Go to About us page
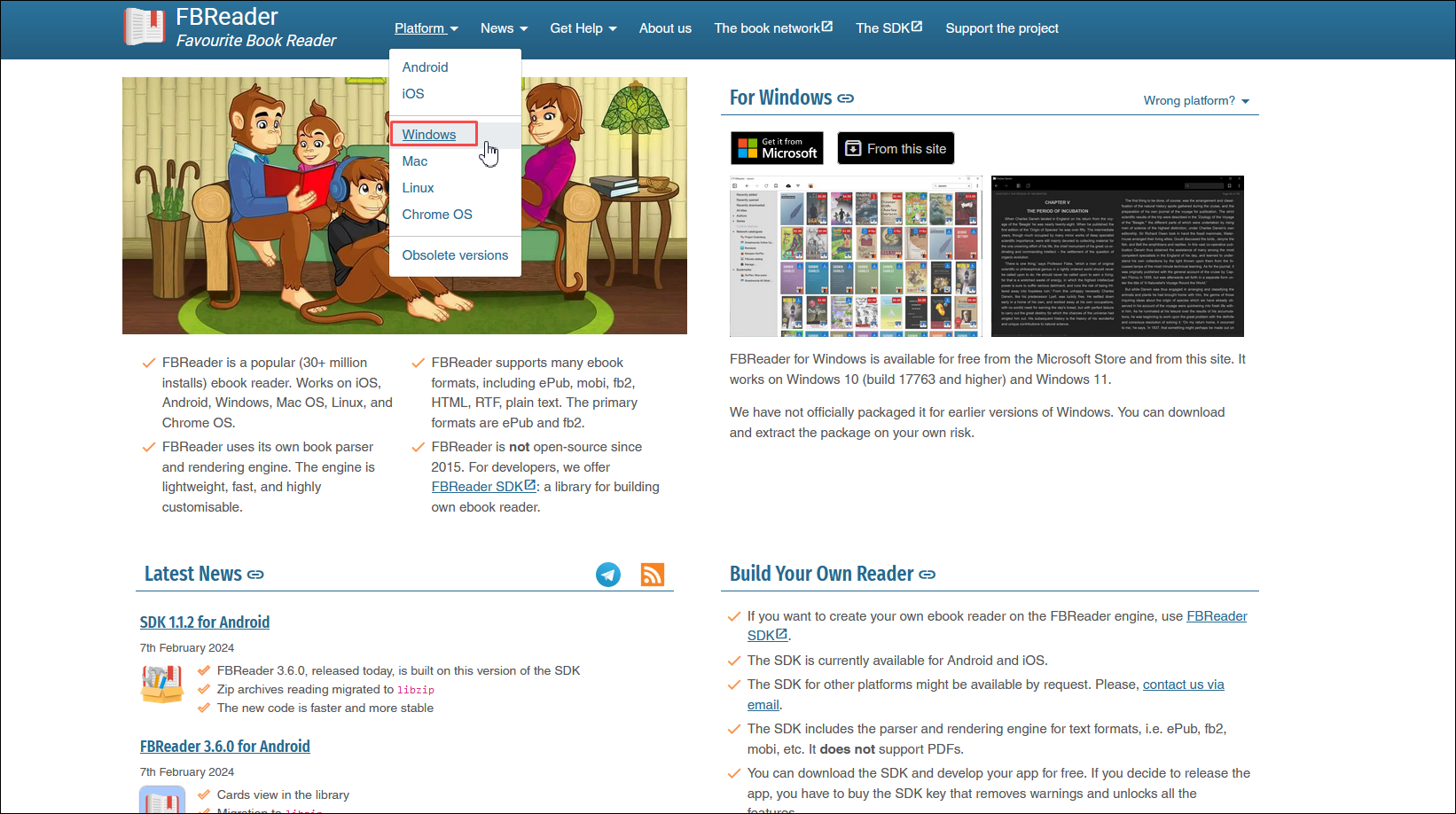This screenshot has width=1456, height=814. [x=665, y=28]
